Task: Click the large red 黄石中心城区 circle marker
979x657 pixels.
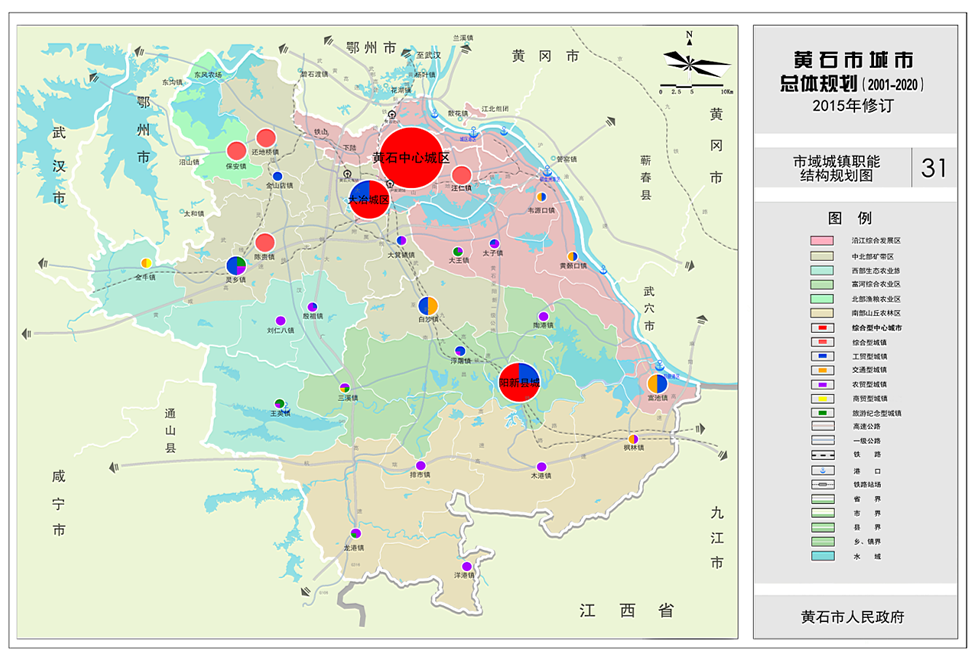Action: click(411, 158)
